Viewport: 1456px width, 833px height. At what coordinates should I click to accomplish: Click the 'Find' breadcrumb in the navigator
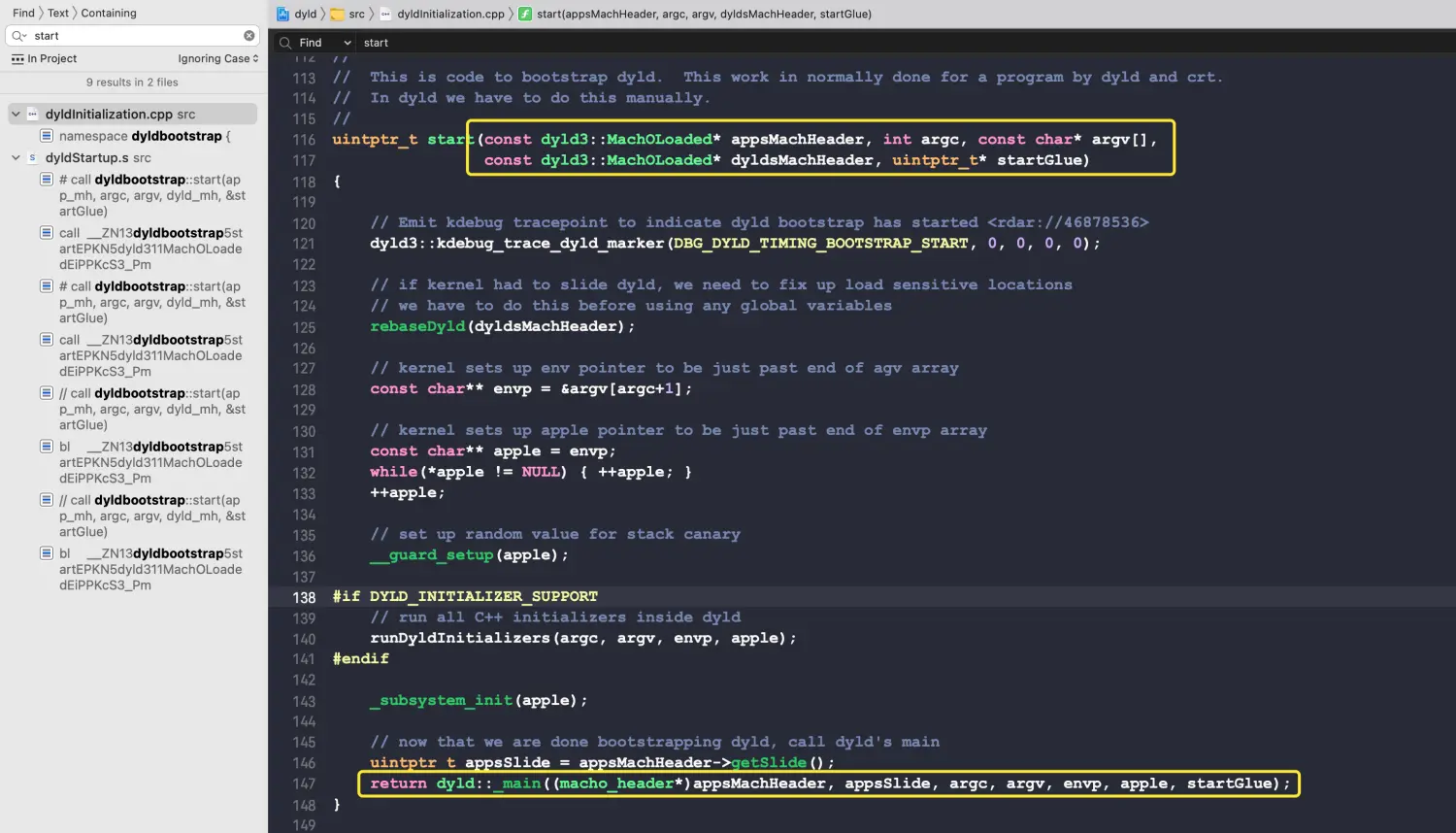[23, 13]
